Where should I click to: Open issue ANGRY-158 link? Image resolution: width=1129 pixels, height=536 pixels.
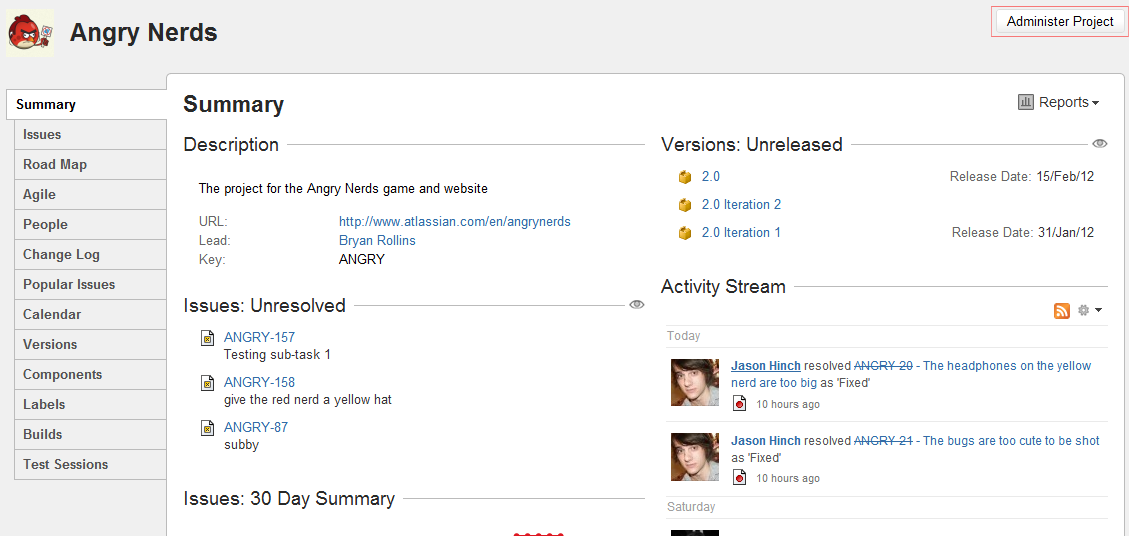(259, 382)
